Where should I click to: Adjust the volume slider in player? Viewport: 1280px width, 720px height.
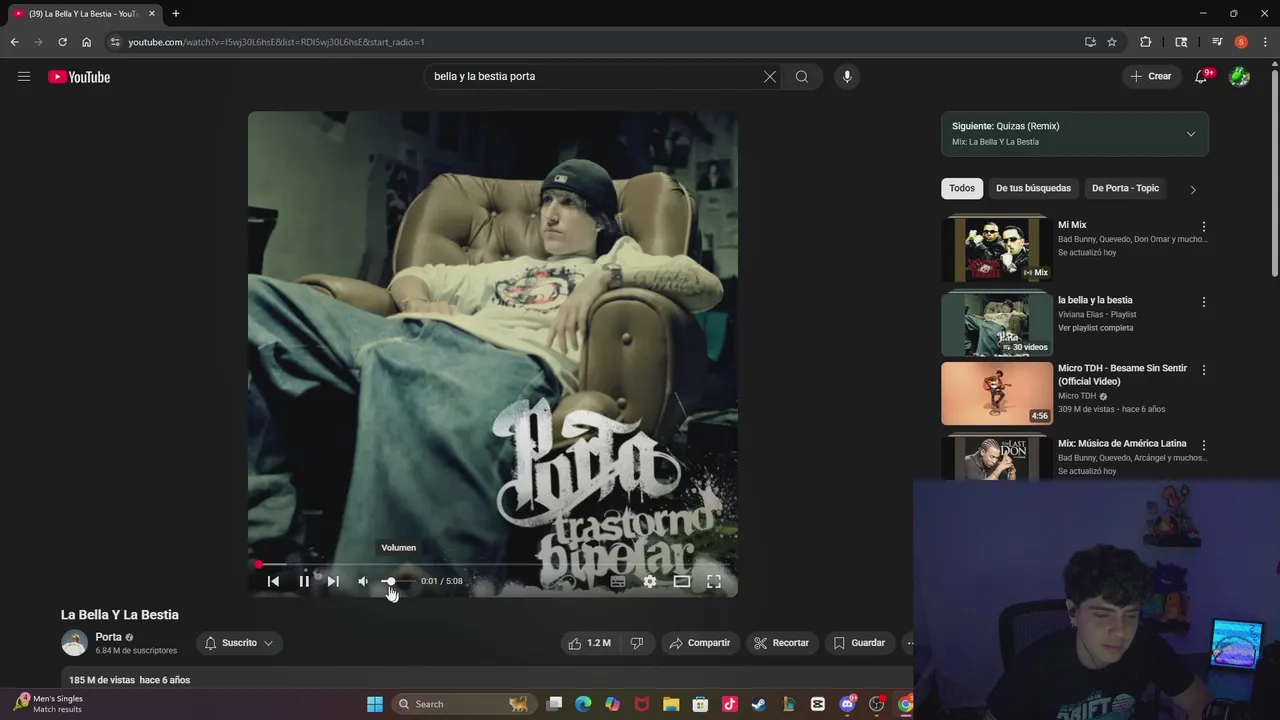pyautogui.click(x=398, y=581)
